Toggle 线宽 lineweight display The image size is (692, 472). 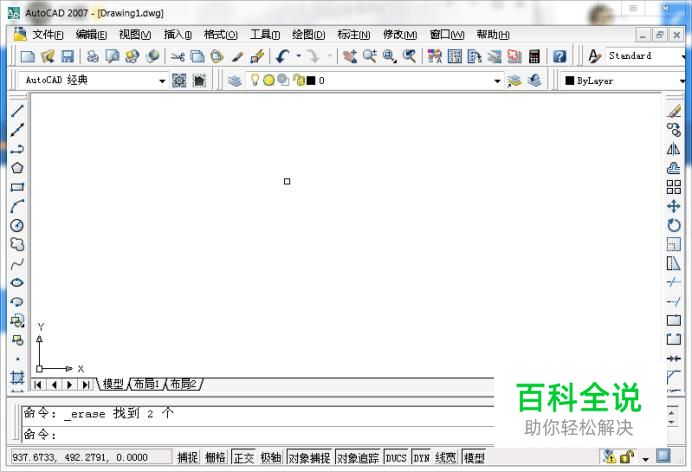[445, 457]
